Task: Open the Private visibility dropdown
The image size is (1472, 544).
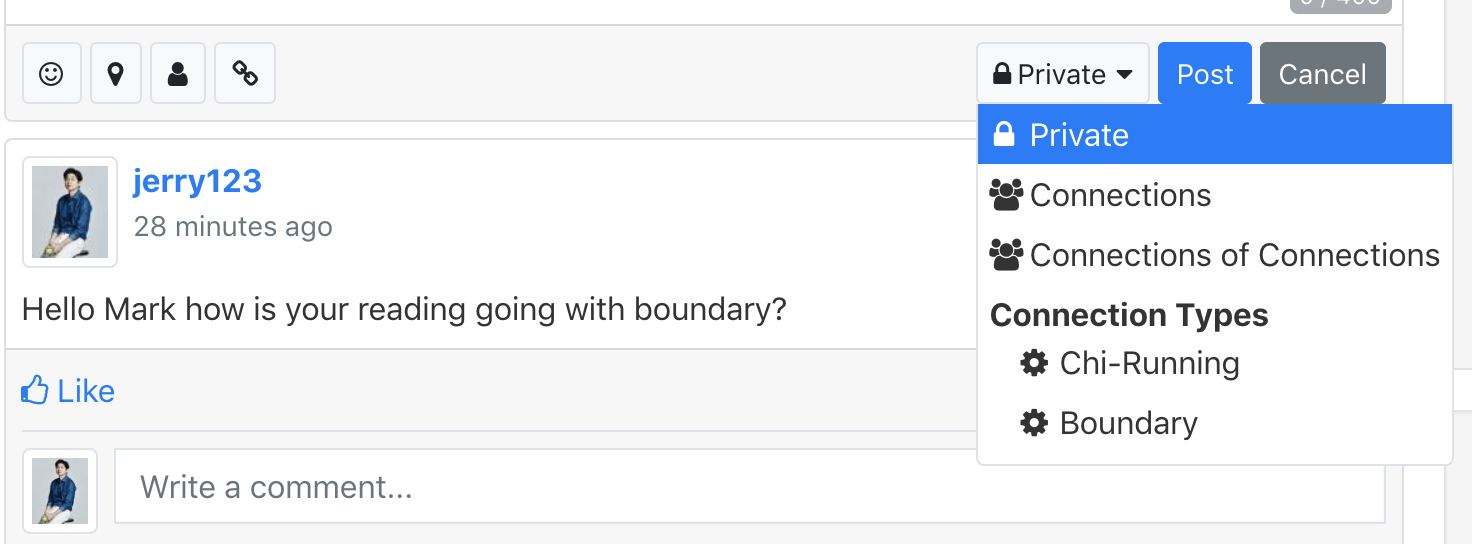Action: click(x=1063, y=73)
